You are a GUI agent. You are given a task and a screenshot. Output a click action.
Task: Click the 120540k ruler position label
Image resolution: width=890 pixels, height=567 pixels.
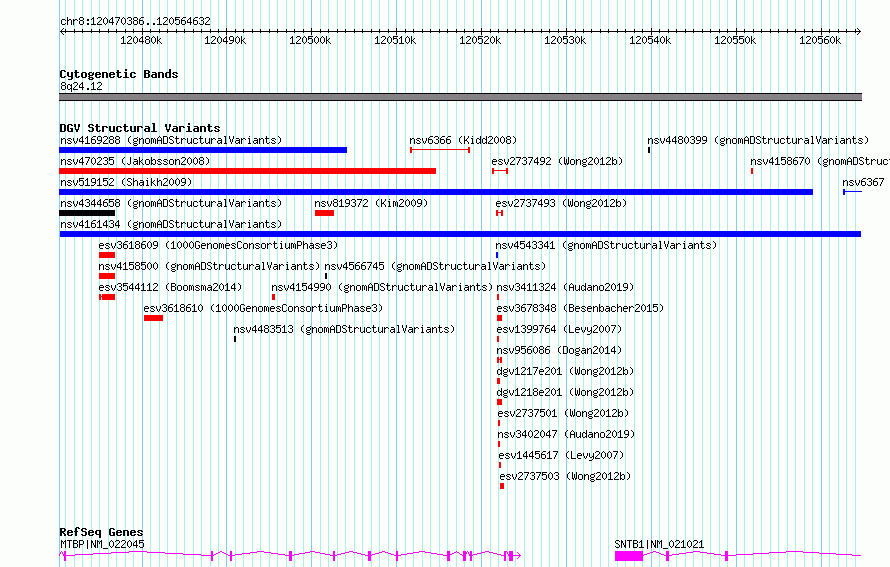tap(650, 40)
